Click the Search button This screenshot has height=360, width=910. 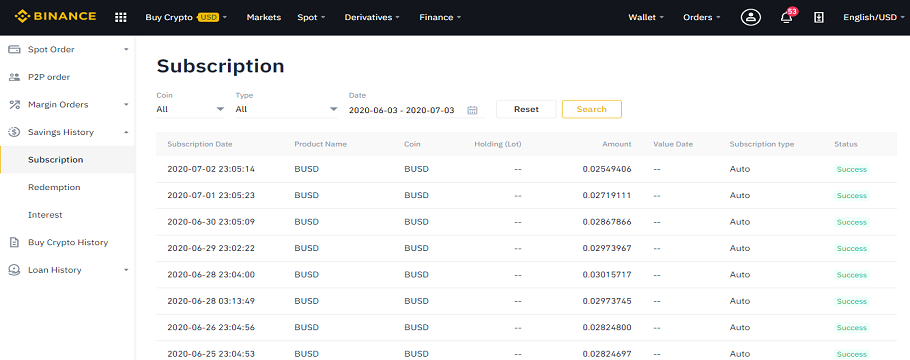coord(591,109)
